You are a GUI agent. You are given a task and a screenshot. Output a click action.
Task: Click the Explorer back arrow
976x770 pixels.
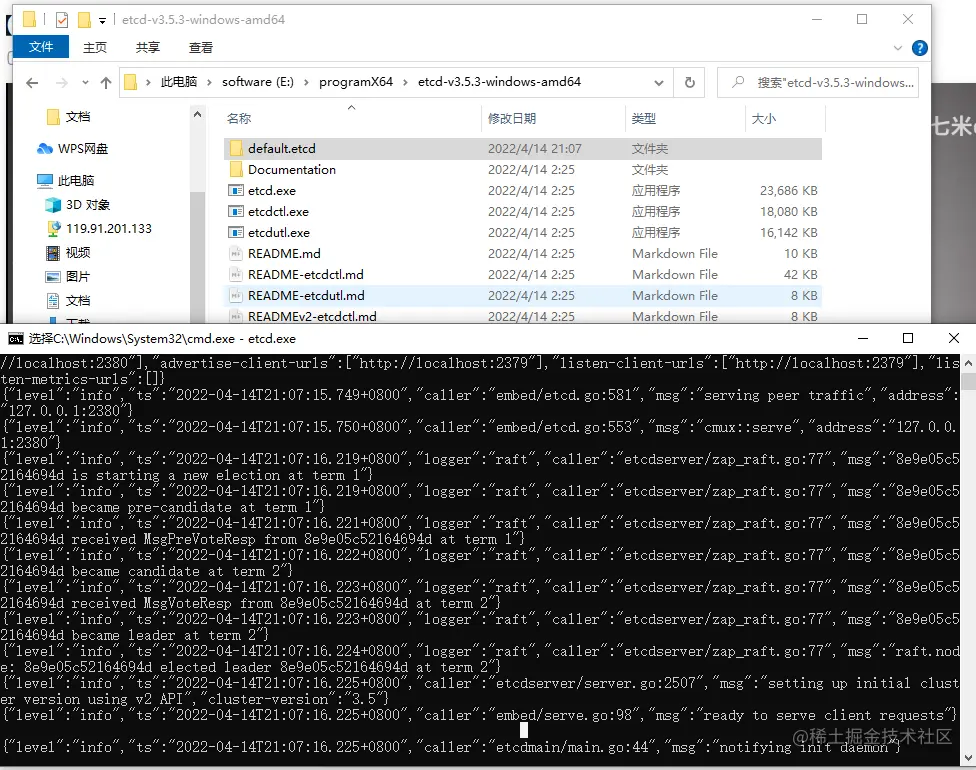tap(32, 83)
